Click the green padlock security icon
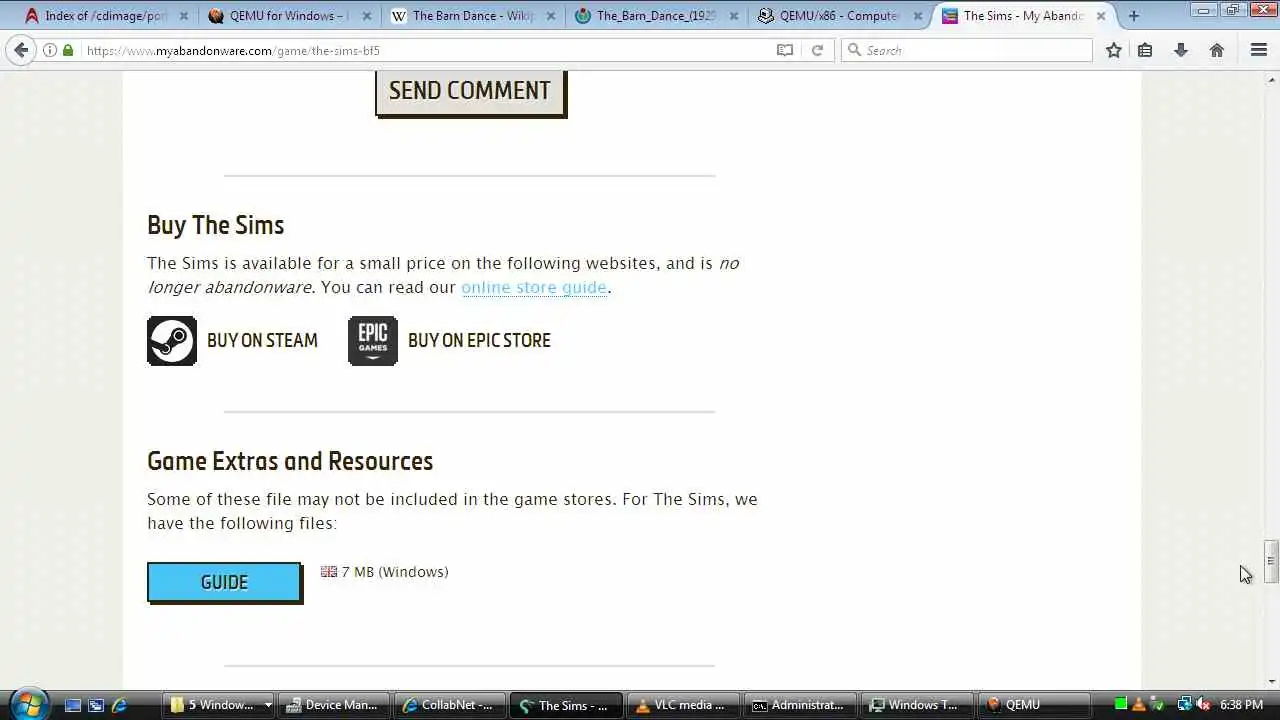The image size is (1280, 720). pos(68,50)
